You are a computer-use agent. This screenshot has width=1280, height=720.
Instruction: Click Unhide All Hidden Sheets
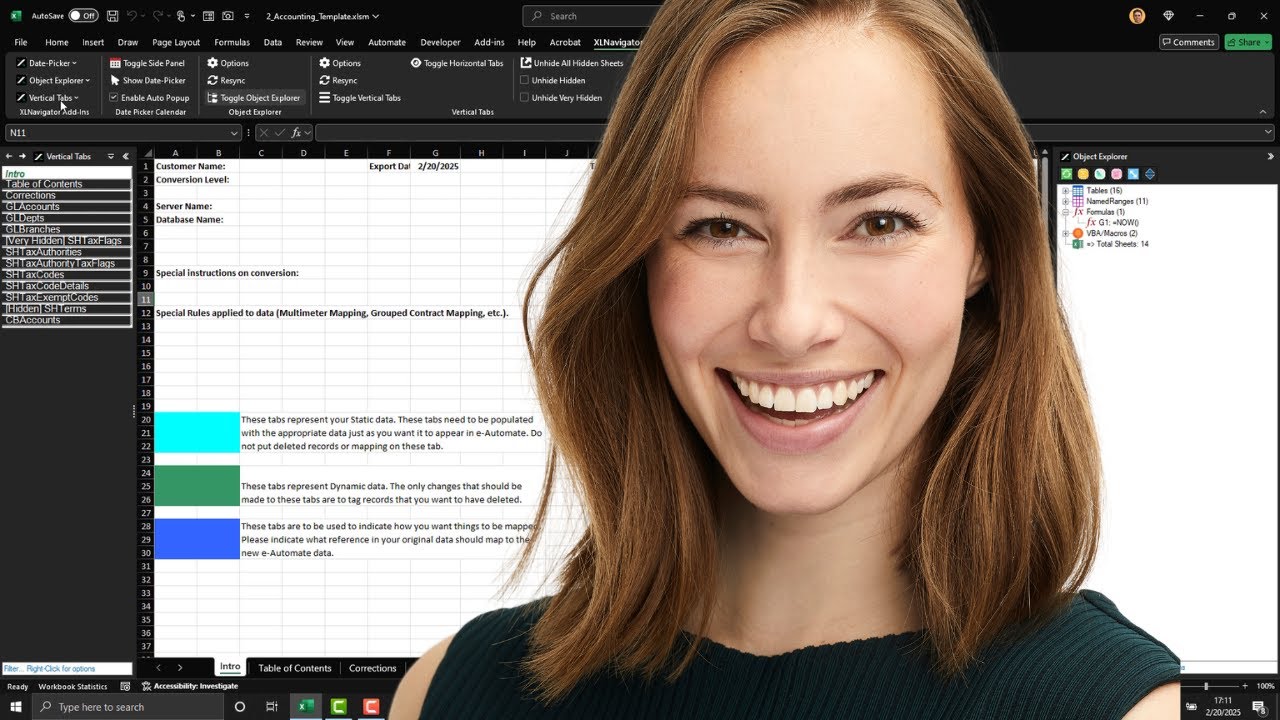(572, 63)
